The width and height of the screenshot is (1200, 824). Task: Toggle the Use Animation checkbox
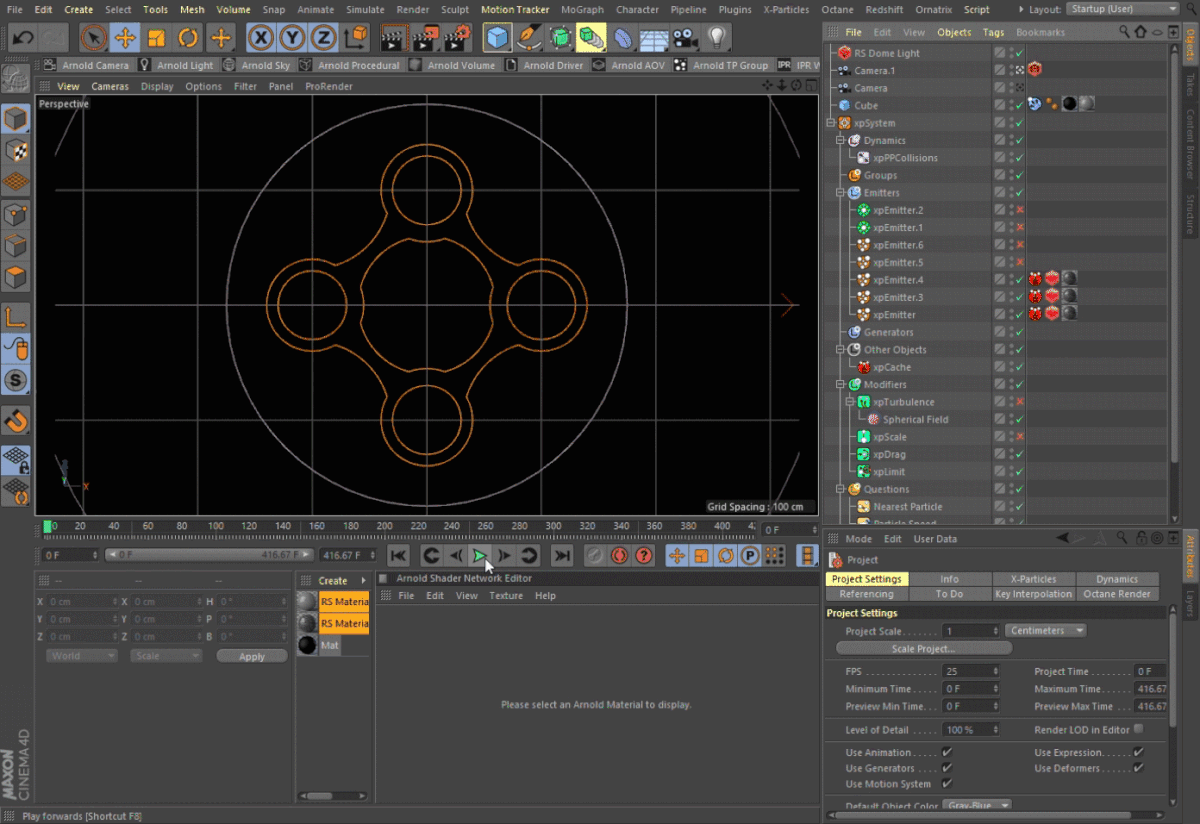coord(947,752)
